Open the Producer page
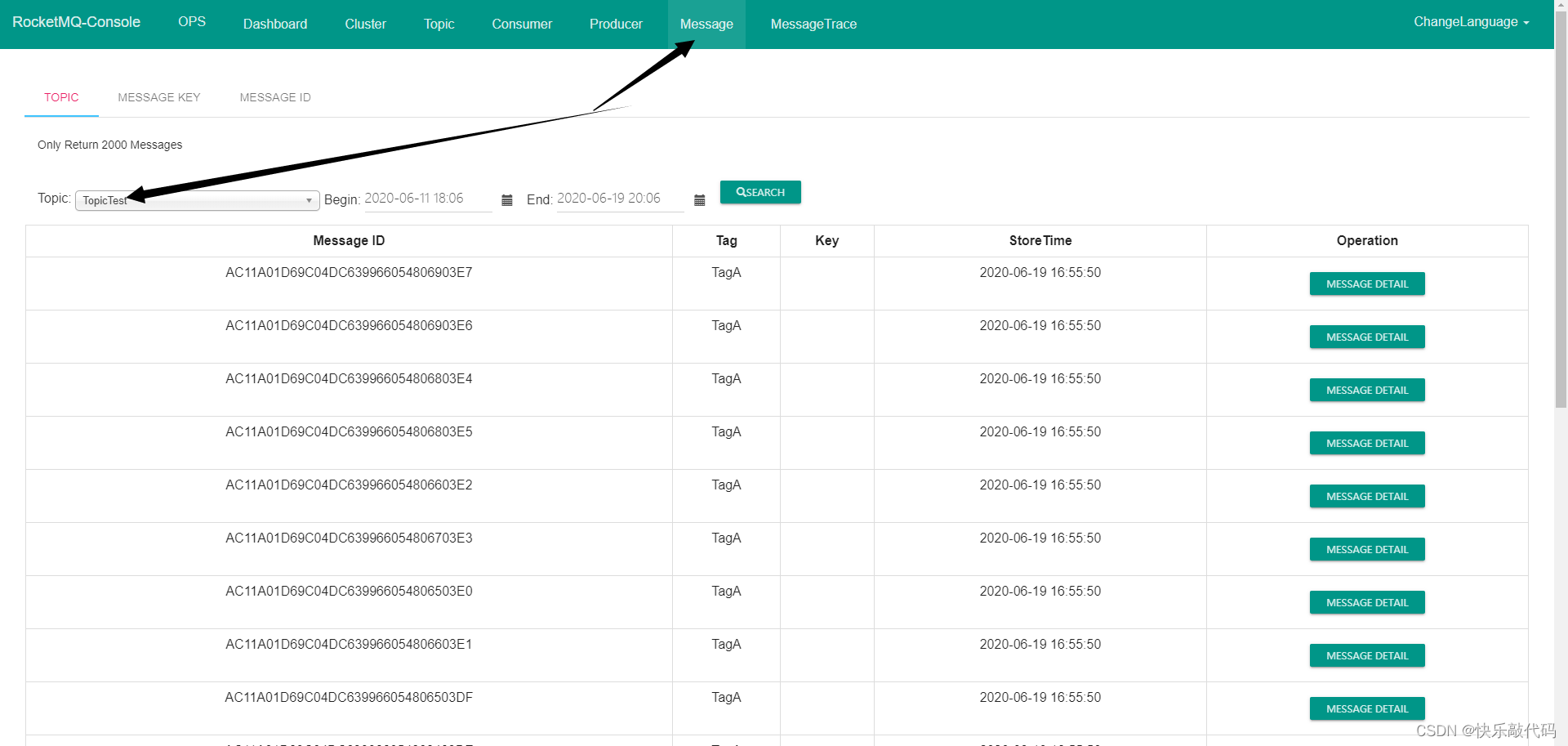The width and height of the screenshot is (1568, 746). point(616,24)
